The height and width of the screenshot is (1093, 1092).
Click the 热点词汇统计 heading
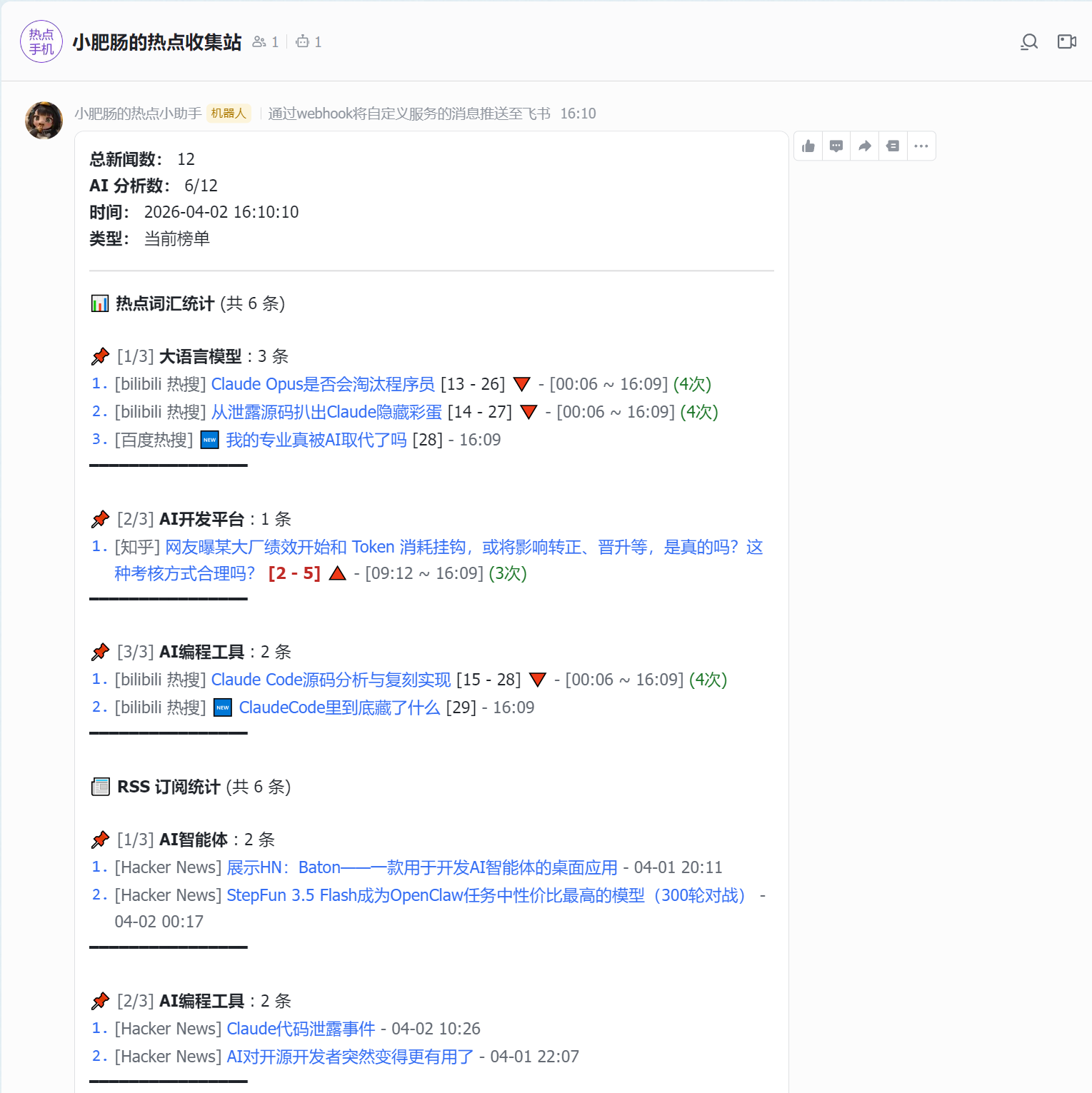click(x=165, y=303)
